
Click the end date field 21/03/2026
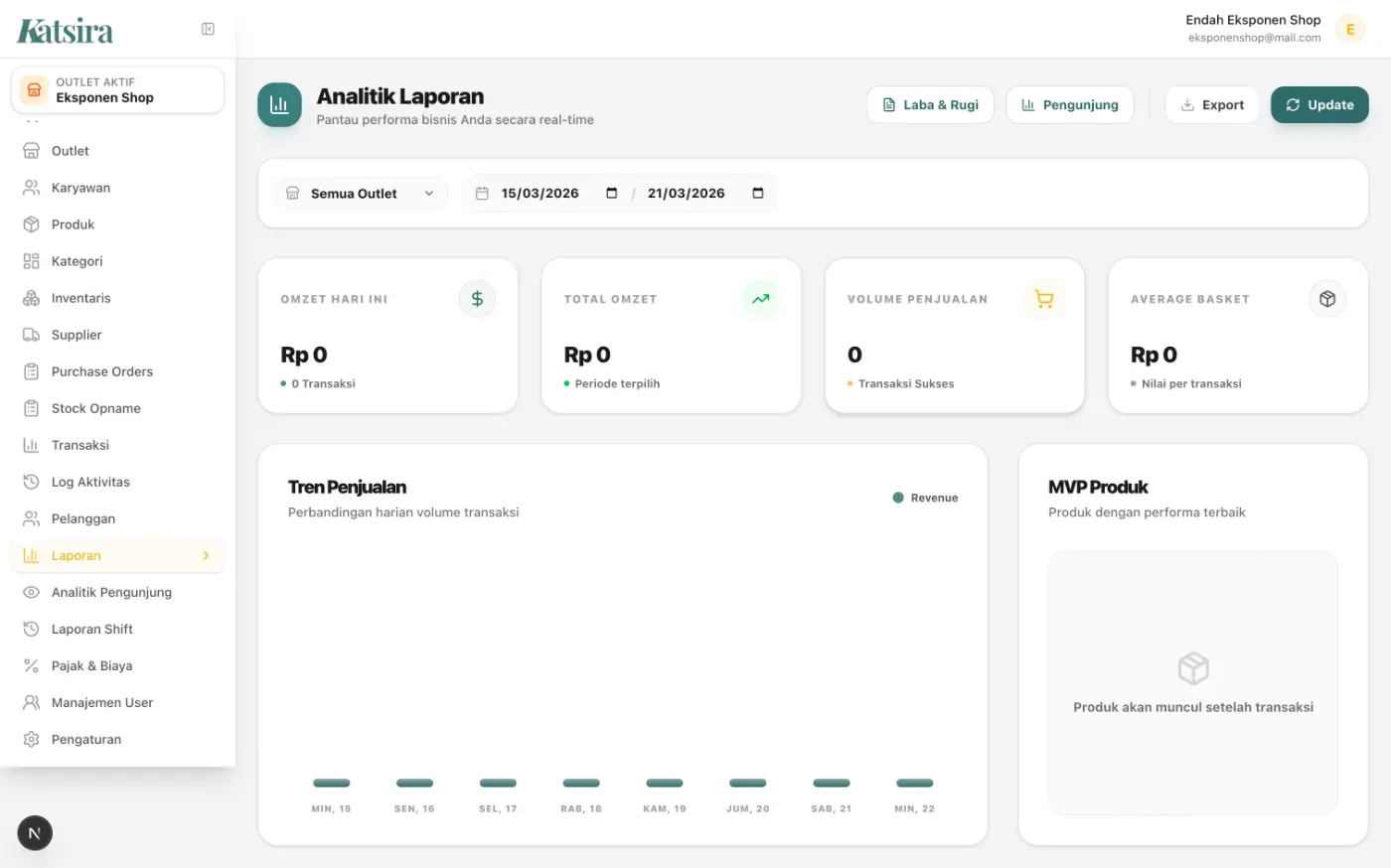click(686, 194)
